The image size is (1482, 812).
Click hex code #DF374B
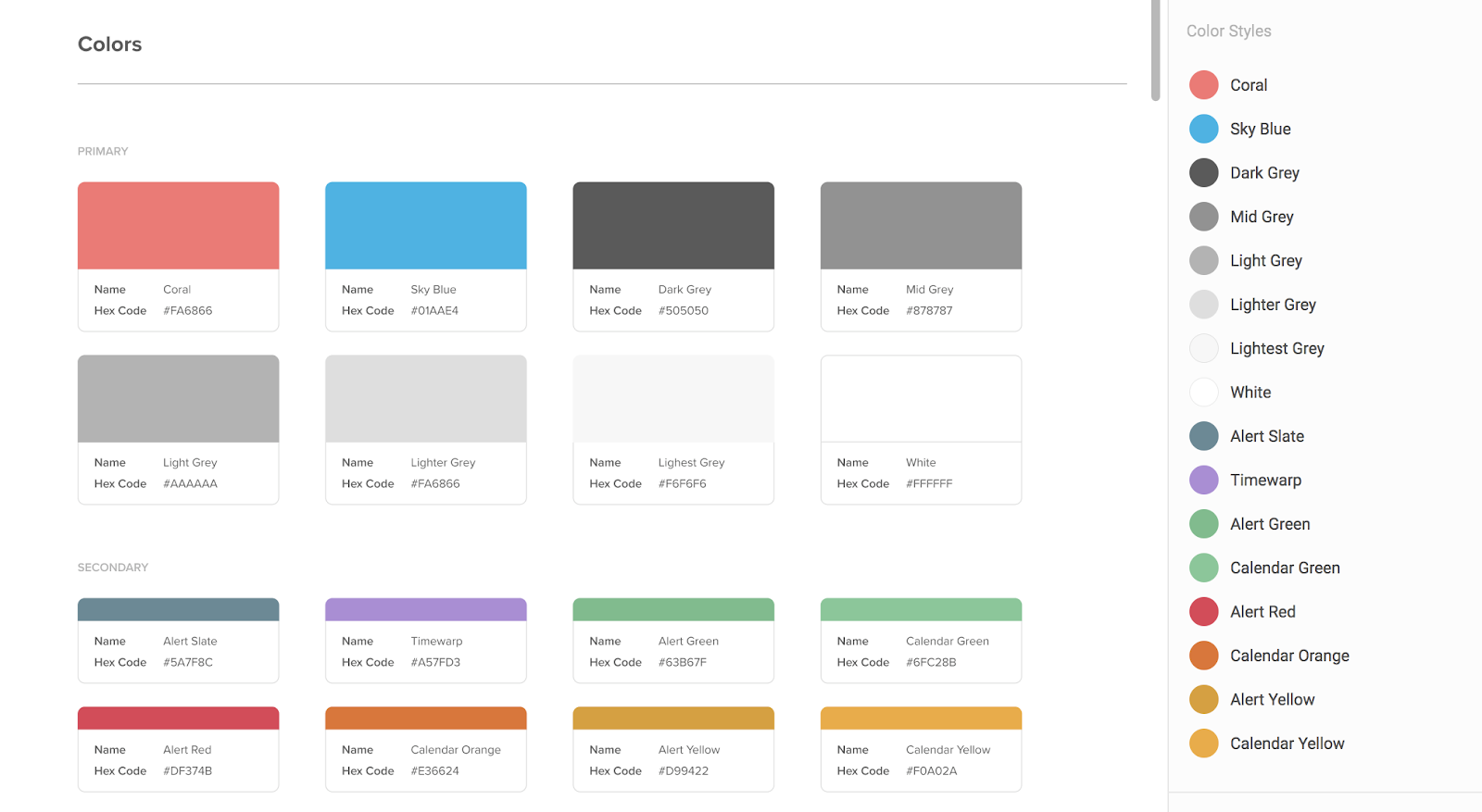pyautogui.click(x=188, y=771)
